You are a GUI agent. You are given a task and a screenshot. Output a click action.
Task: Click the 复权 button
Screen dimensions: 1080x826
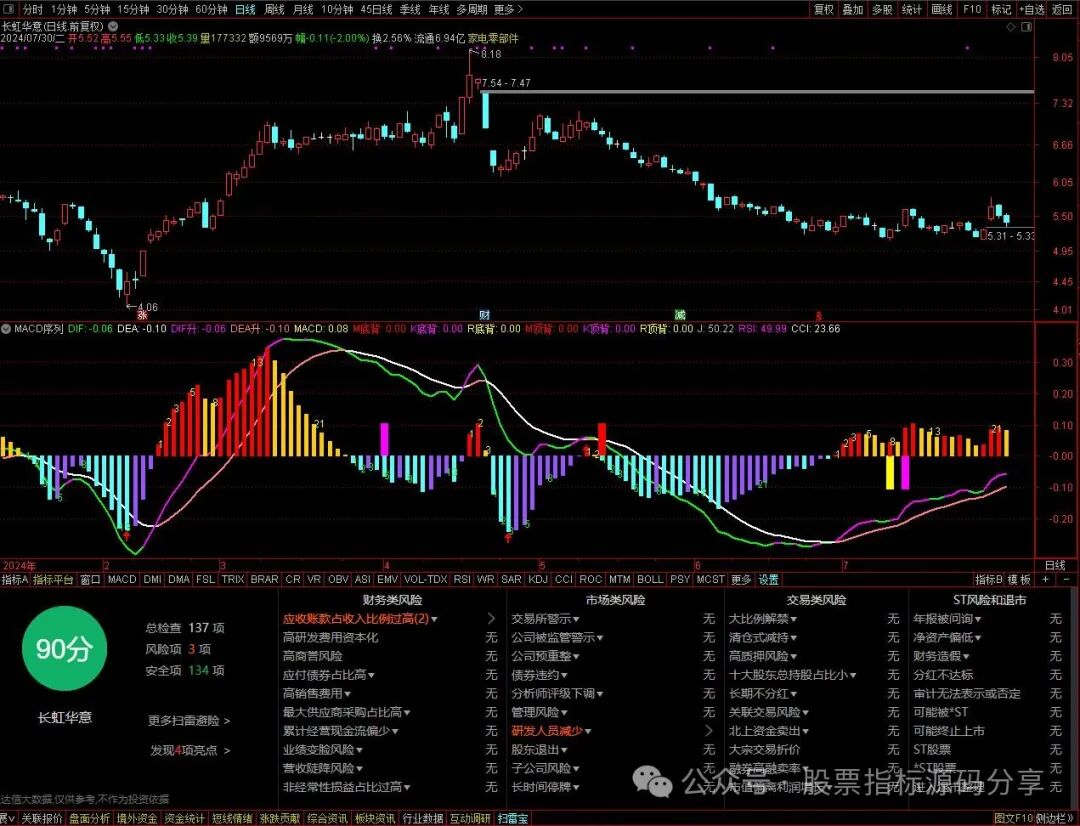pos(824,9)
